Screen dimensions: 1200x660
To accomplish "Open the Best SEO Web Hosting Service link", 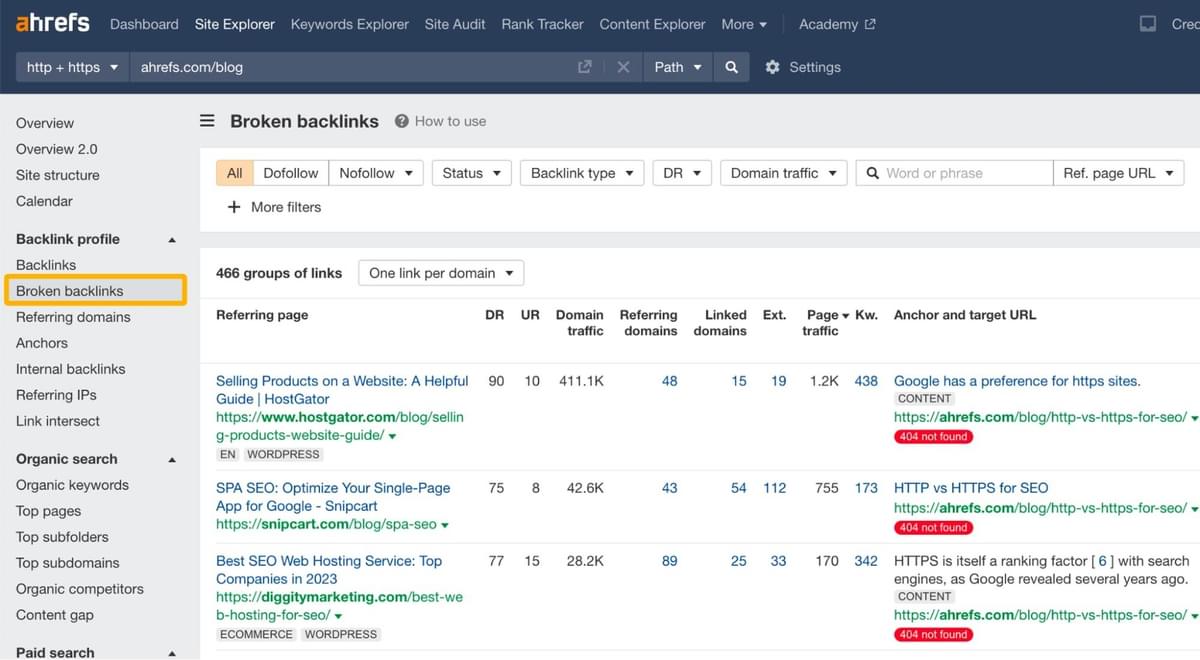I will 329,570.
